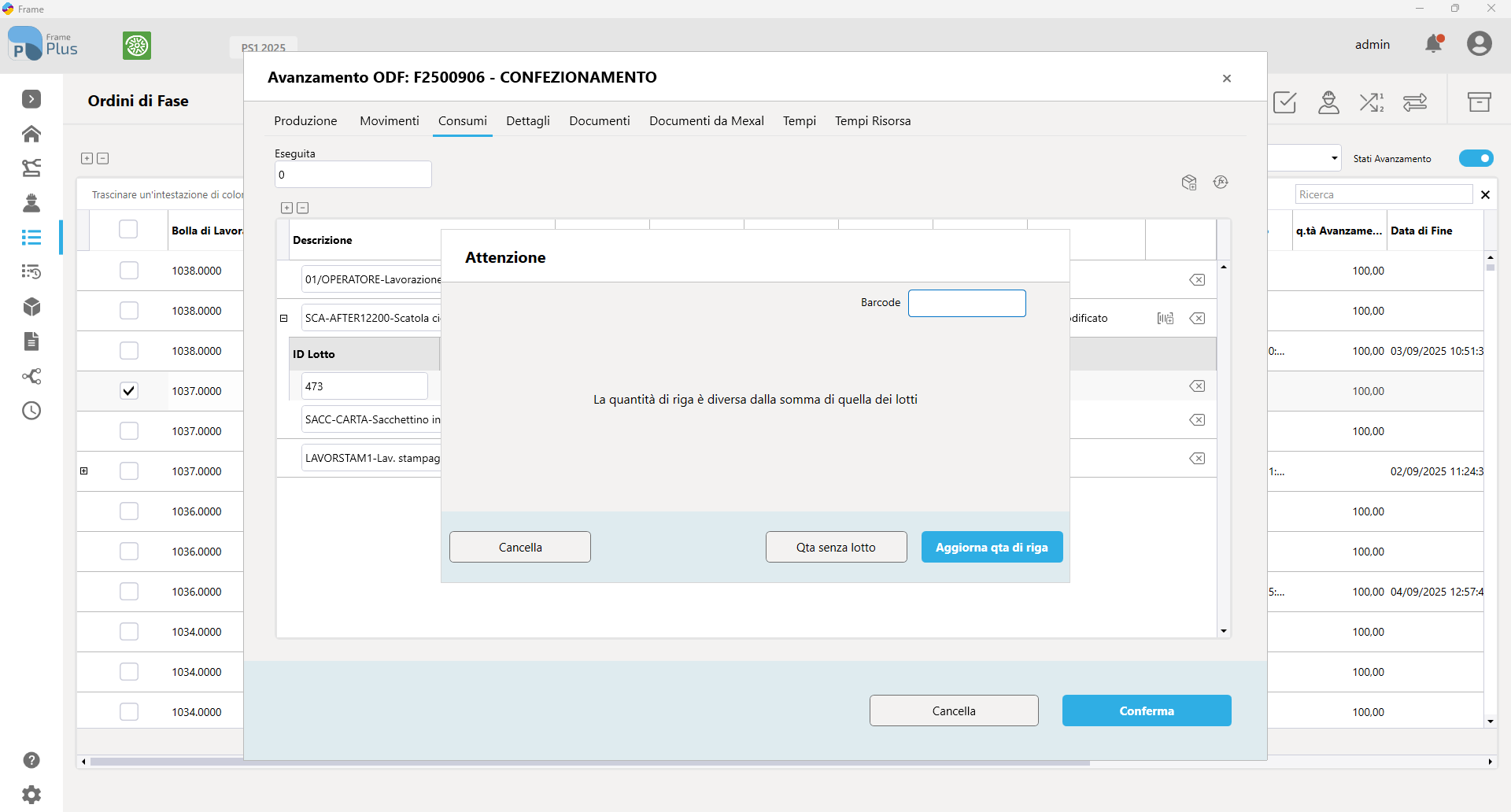1511x812 pixels.
Task: Click the shuffle renumber toolbar icon
Action: pos(1372,102)
